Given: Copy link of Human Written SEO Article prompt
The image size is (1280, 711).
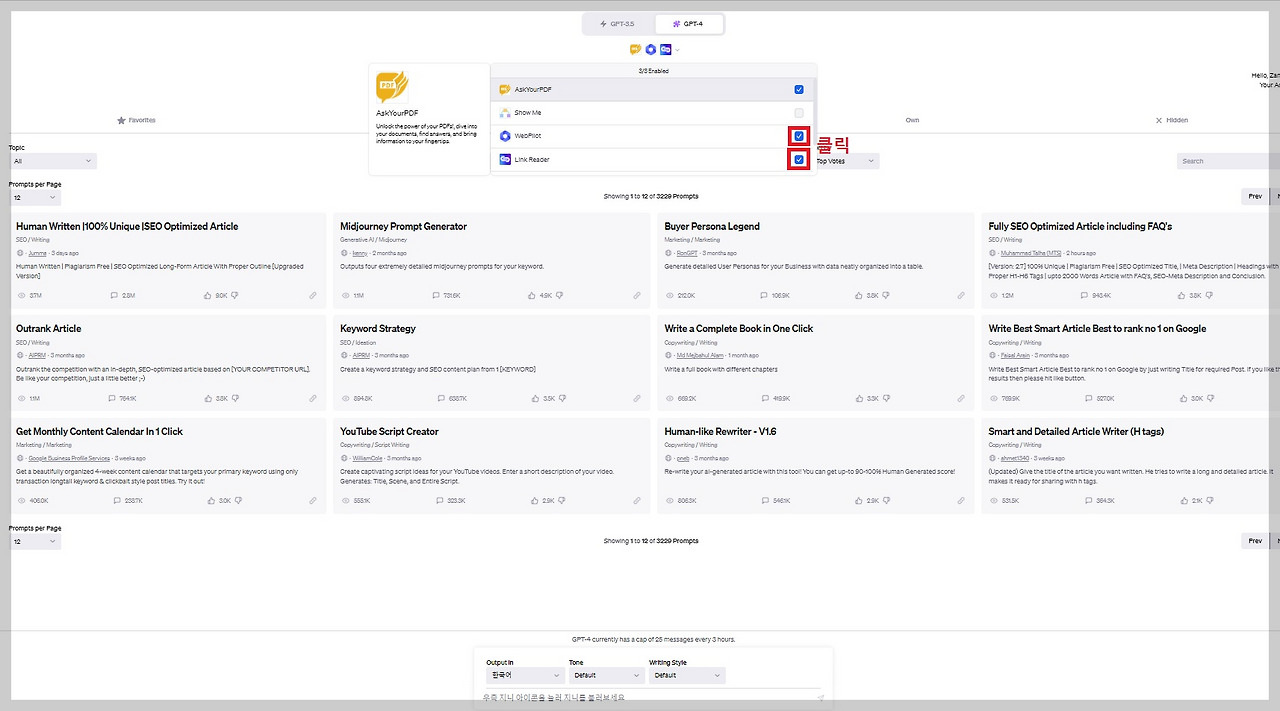Looking at the screenshot, I should [x=313, y=296].
